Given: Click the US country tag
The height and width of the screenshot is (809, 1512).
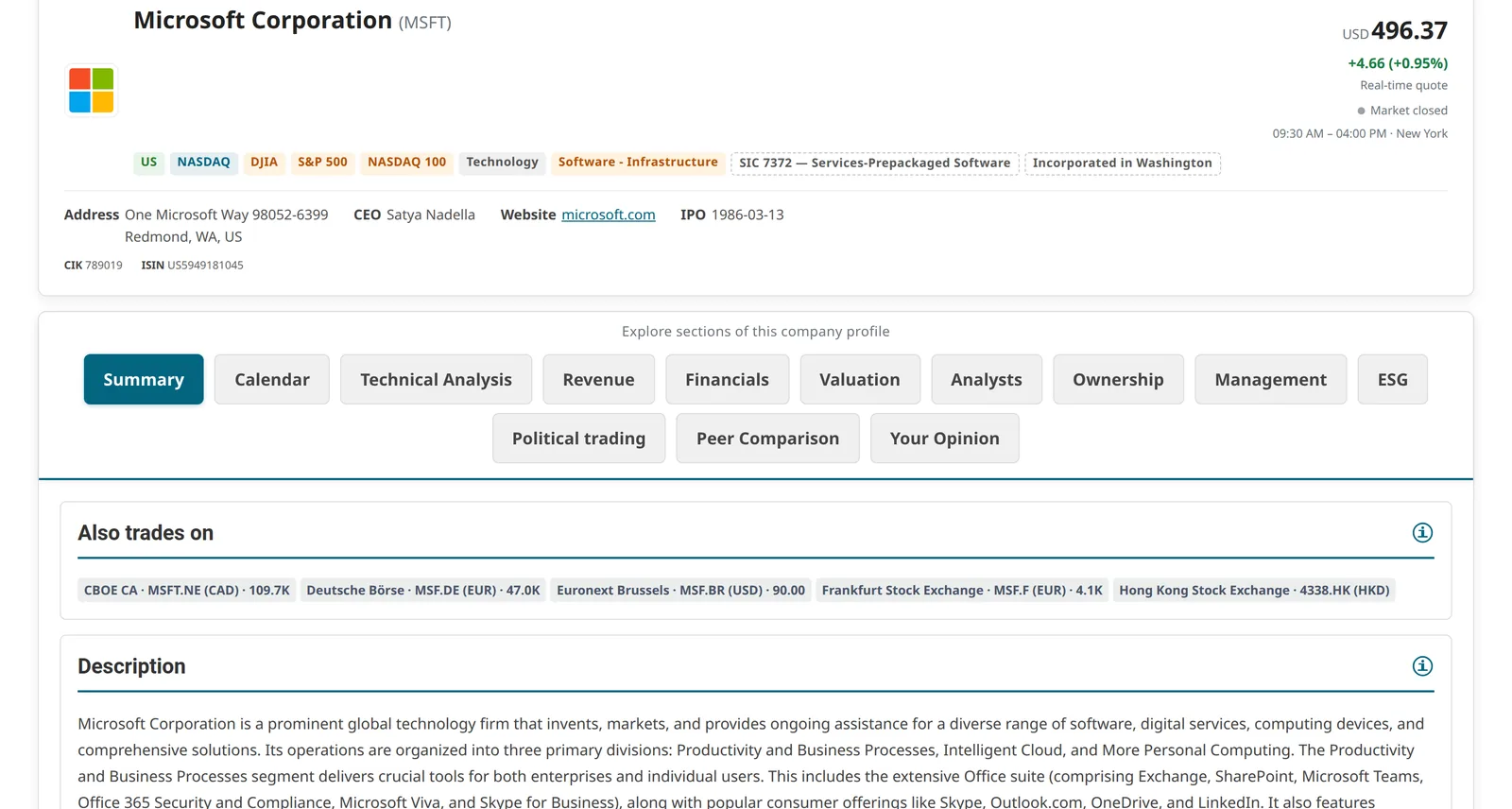Looking at the screenshot, I should click(148, 163).
